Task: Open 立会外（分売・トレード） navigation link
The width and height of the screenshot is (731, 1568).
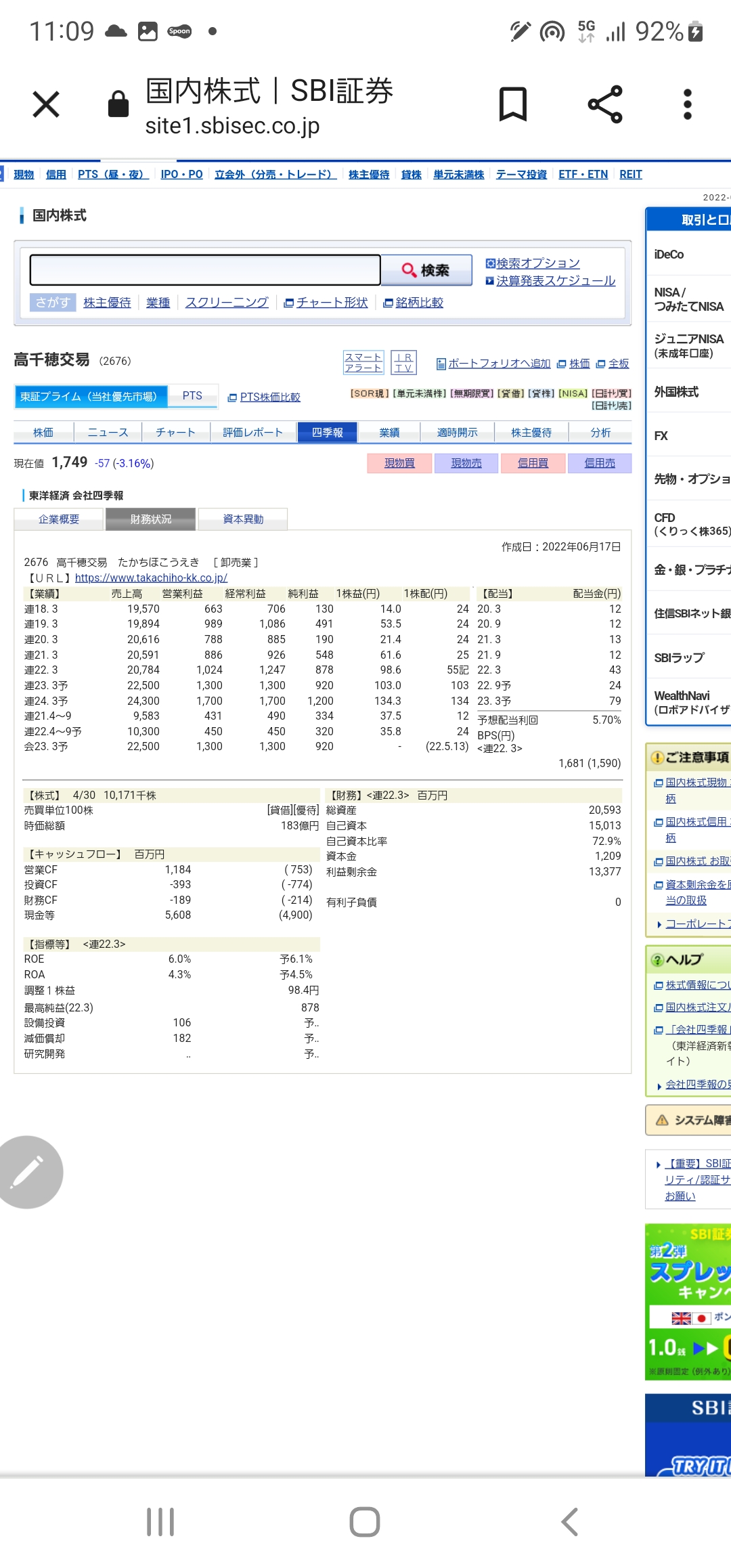Action: [x=275, y=175]
